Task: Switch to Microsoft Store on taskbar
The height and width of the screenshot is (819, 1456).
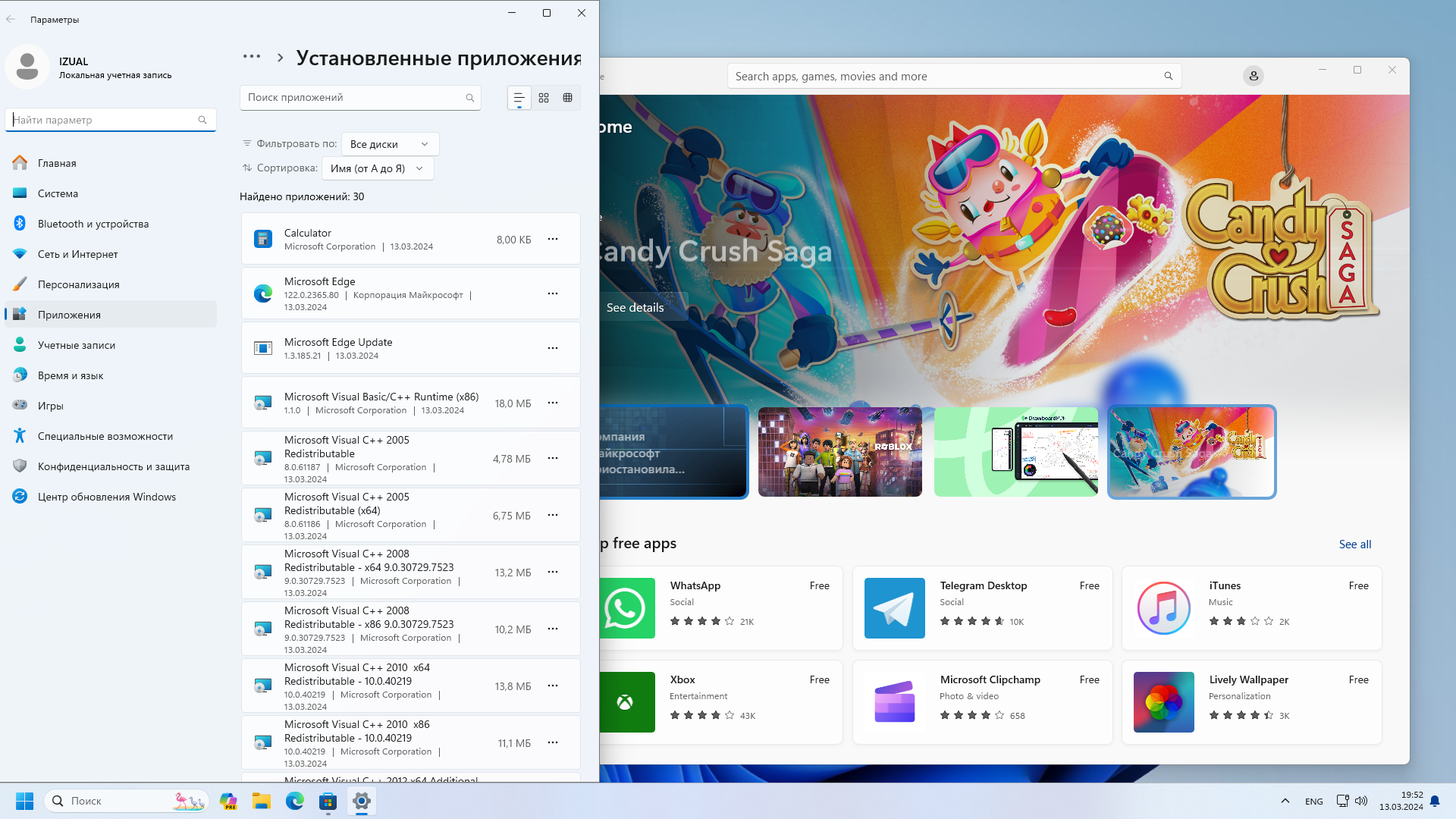Action: pyautogui.click(x=328, y=801)
